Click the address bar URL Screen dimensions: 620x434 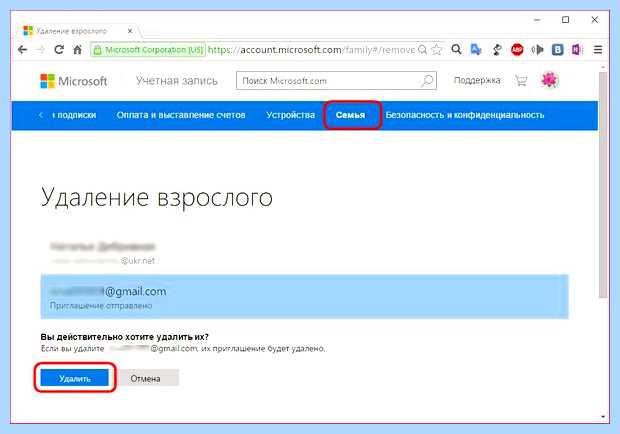(x=312, y=50)
